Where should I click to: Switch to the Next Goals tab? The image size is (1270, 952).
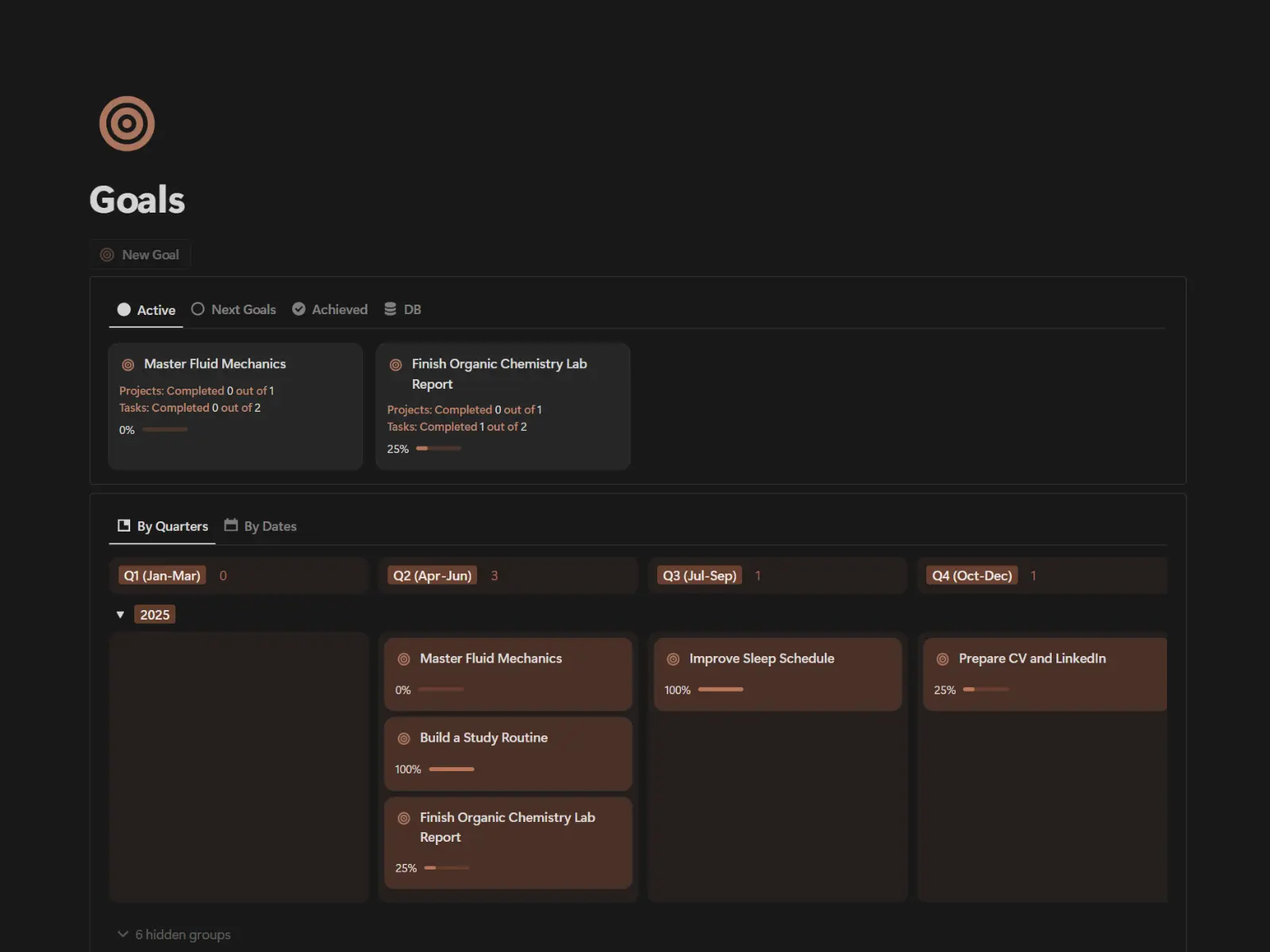[234, 309]
